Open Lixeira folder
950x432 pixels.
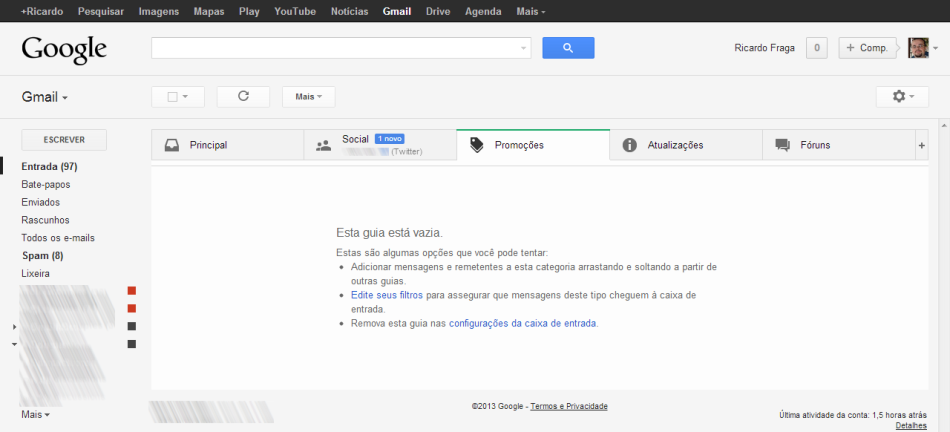tap(35, 274)
